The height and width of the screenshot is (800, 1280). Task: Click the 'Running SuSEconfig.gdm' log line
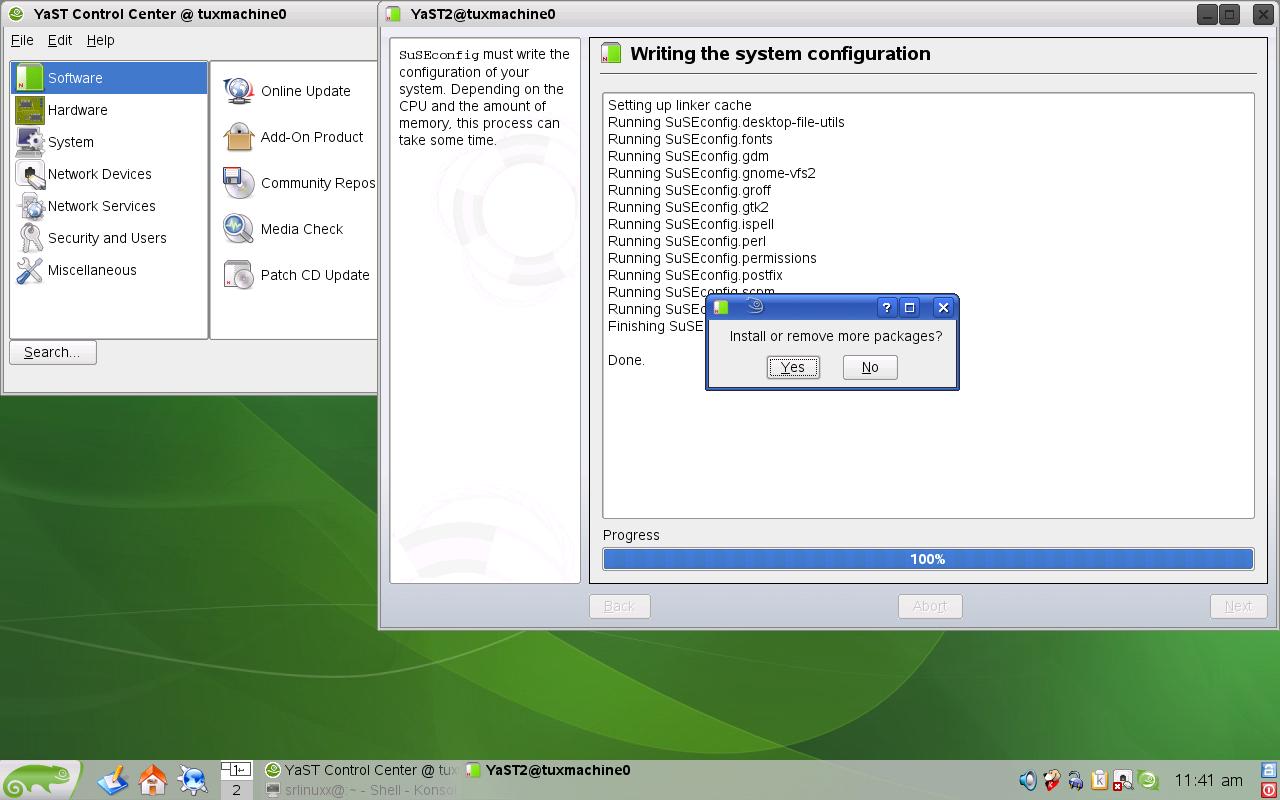(x=688, y=156)
